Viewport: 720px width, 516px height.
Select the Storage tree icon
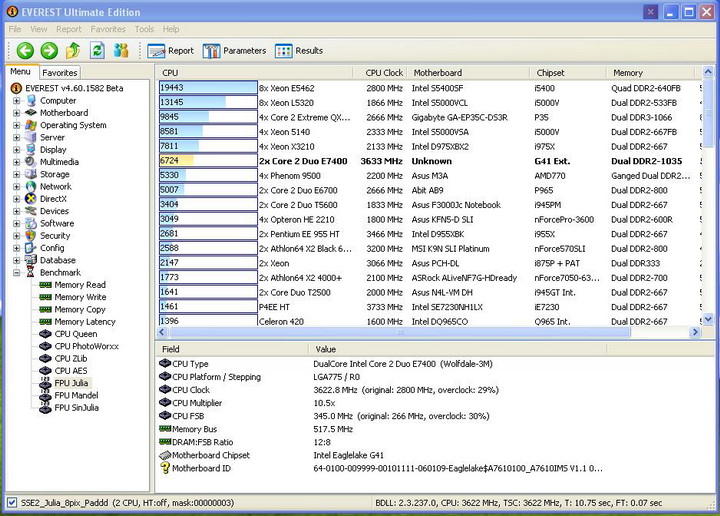click(x=31, y=174)
